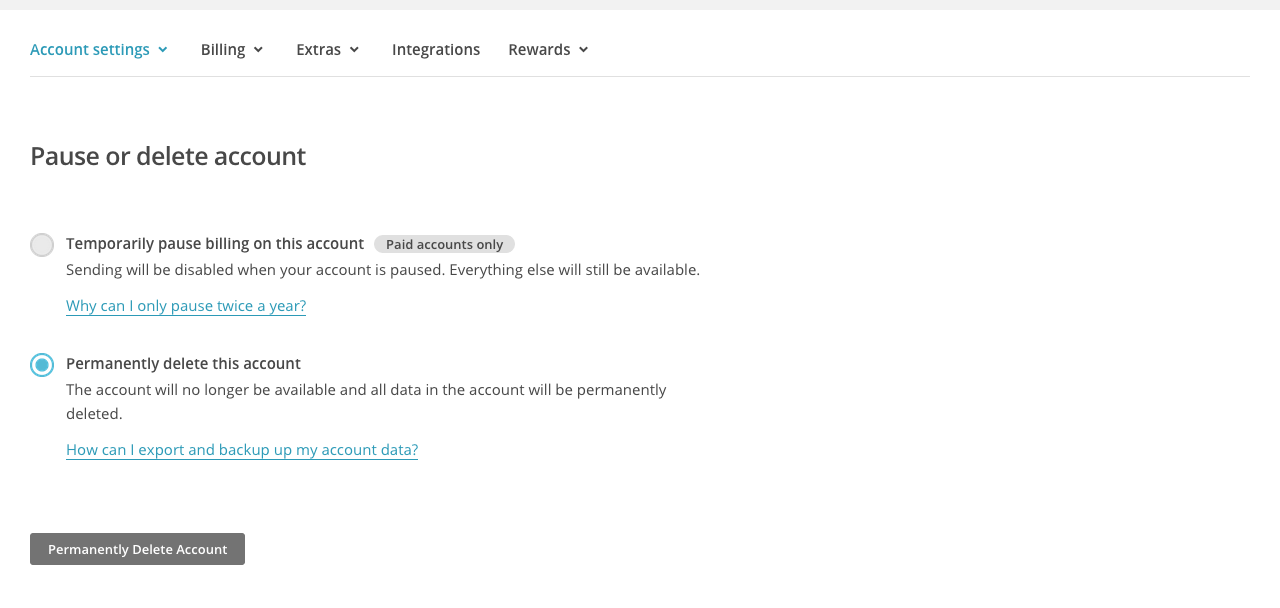Click the 'Pause or delete account' heading
This screenshot has width=1280, height=608.
(168, 156)
